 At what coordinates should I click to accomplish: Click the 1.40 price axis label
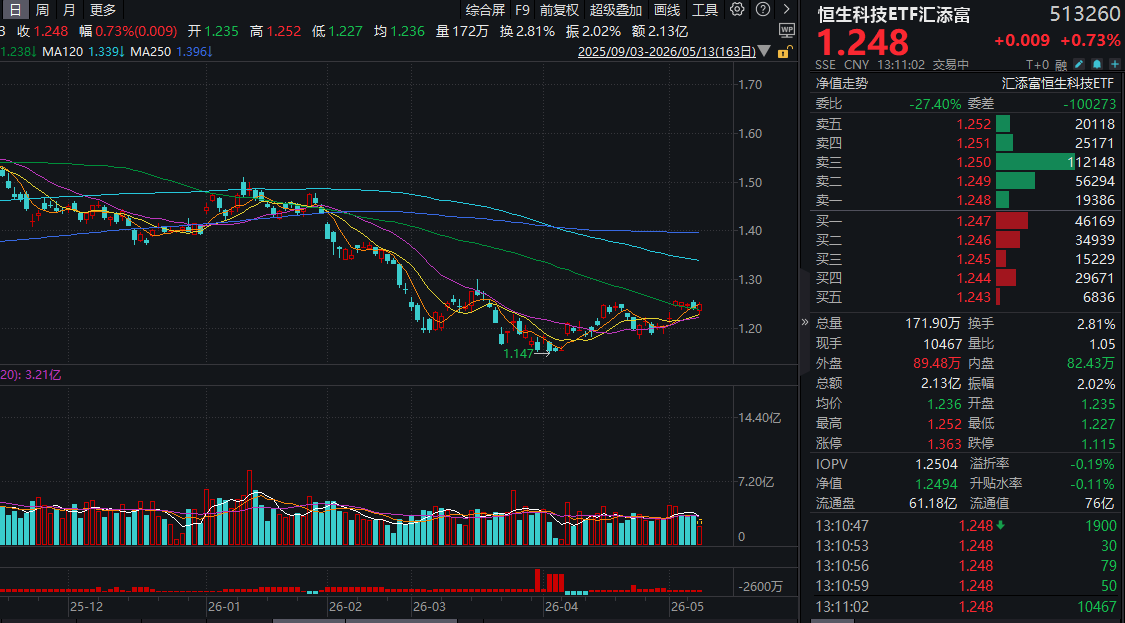[x=750, y=230]
